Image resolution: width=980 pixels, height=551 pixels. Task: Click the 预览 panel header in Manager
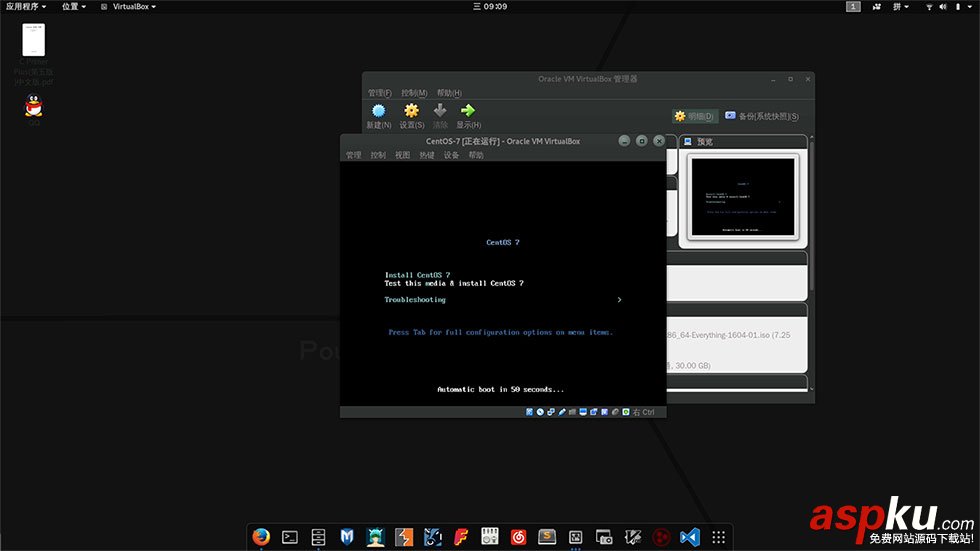pos(742,142)
